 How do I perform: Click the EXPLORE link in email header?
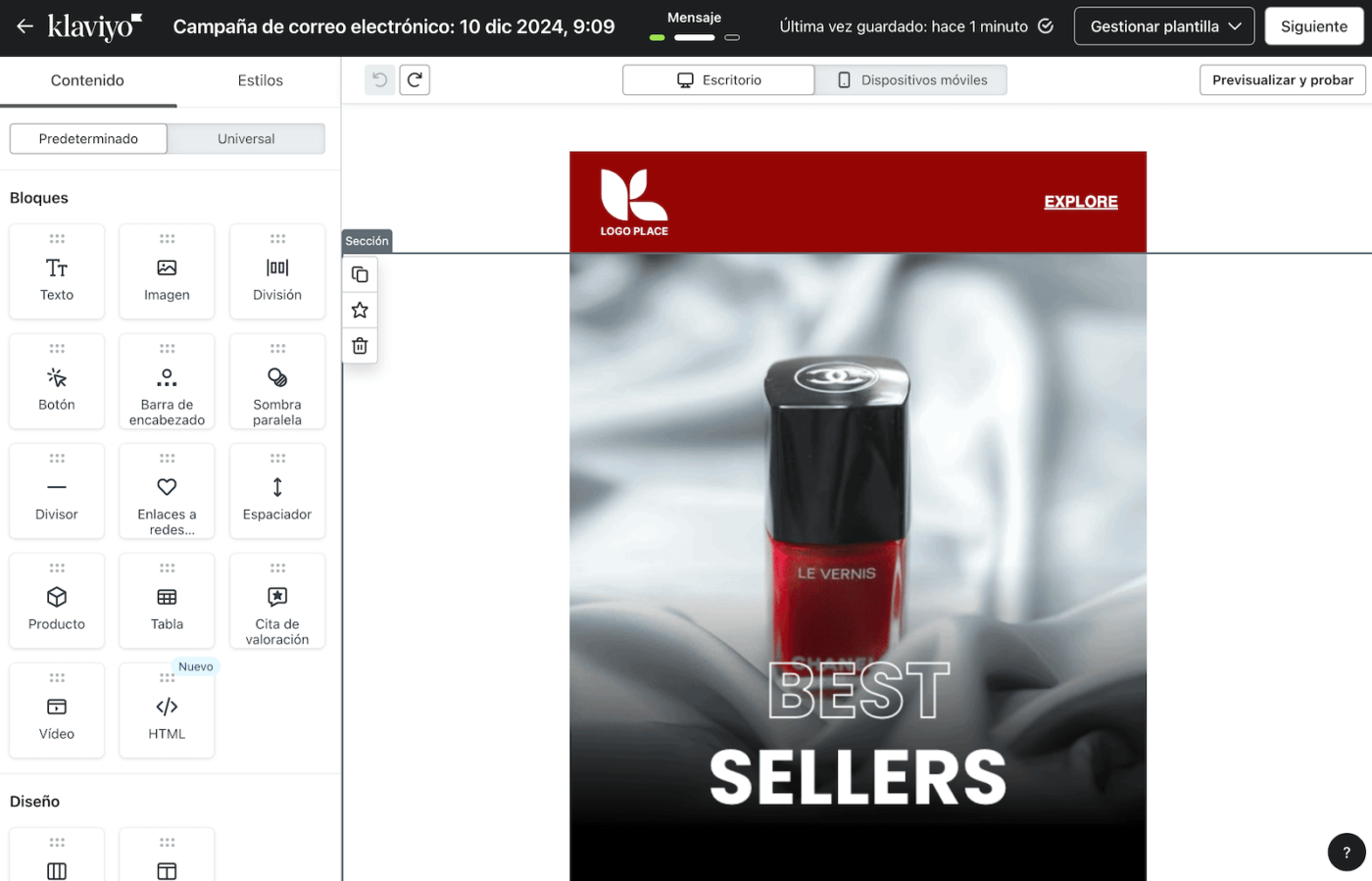[1081, 202]
